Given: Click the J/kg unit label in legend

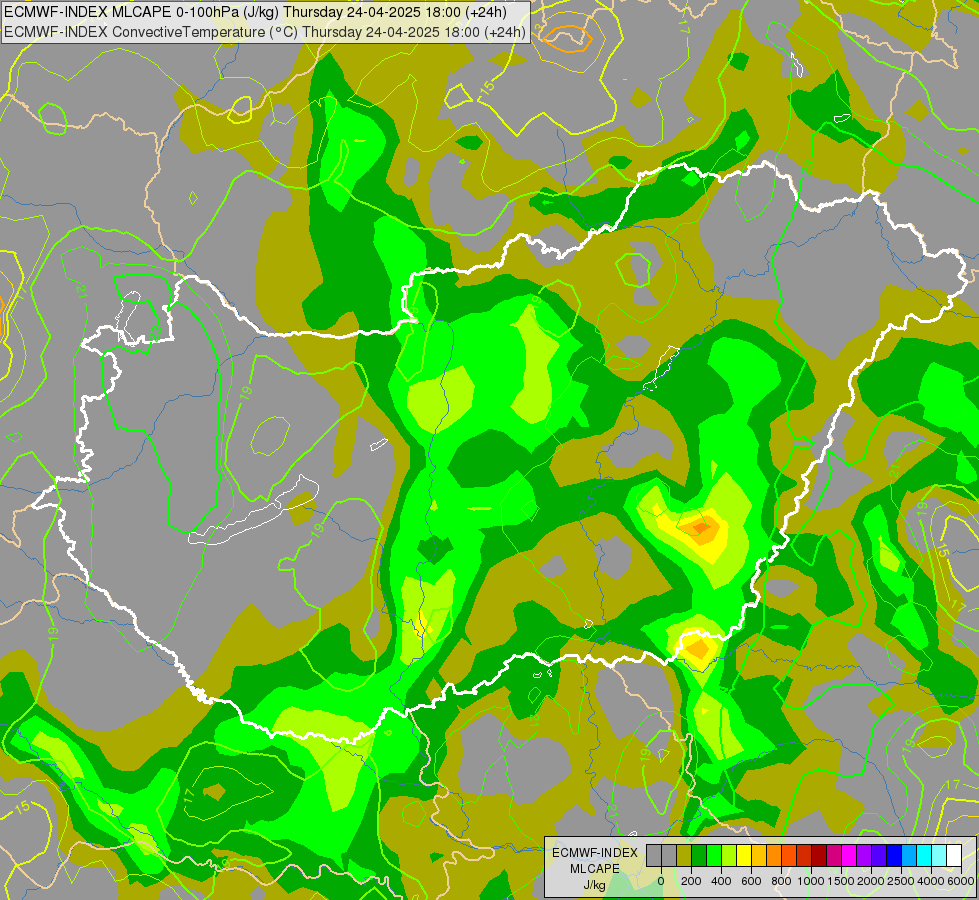Looking at the screenshot, I should 595,886.
